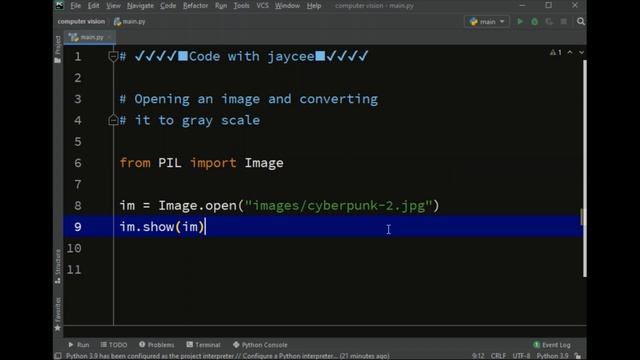Open the Structure tool window sidebar tab
The width and height of the screenshot is (640, 360).
(58, 267)
